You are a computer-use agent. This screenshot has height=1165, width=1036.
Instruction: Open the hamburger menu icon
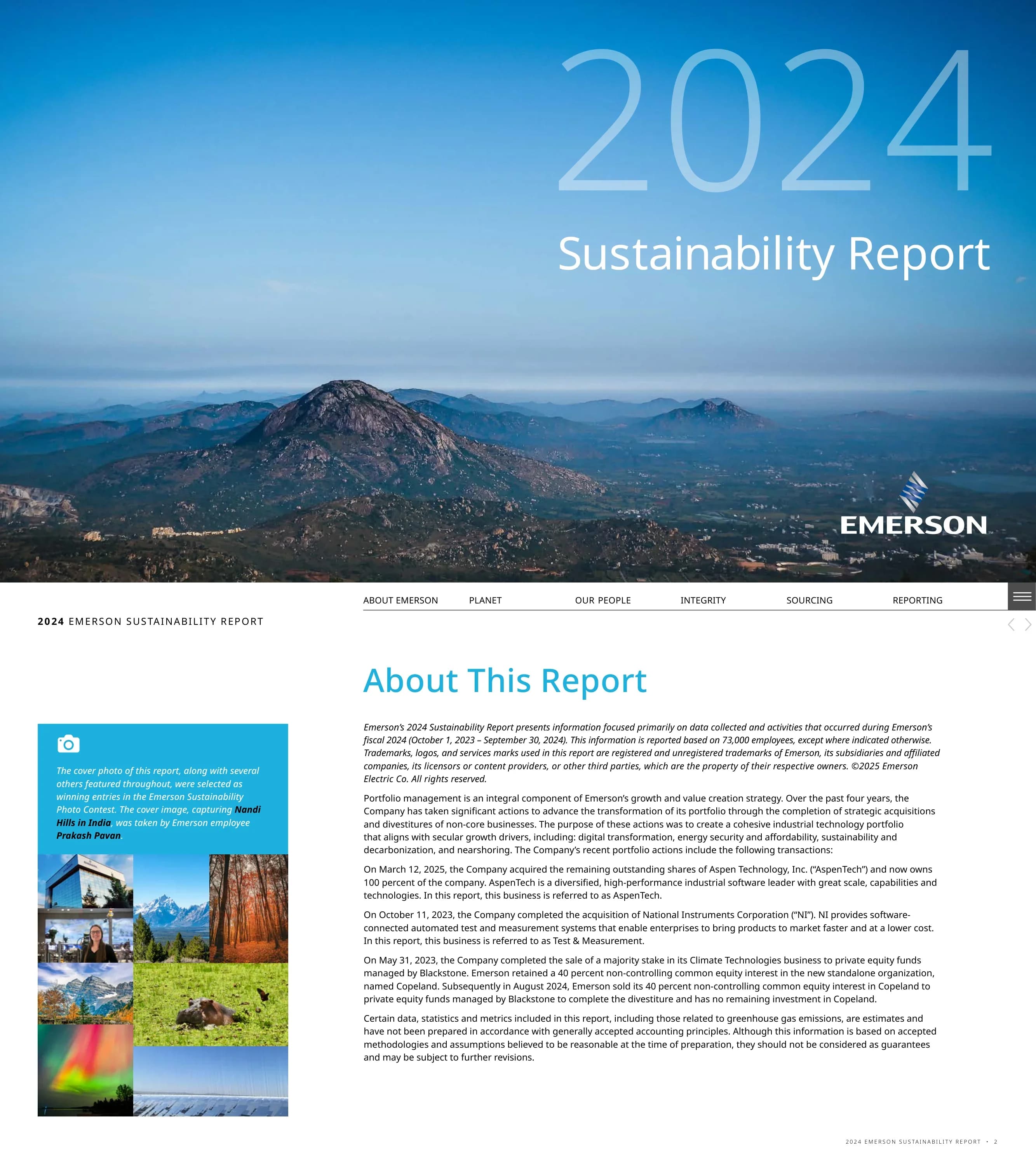click(1022, 596)
